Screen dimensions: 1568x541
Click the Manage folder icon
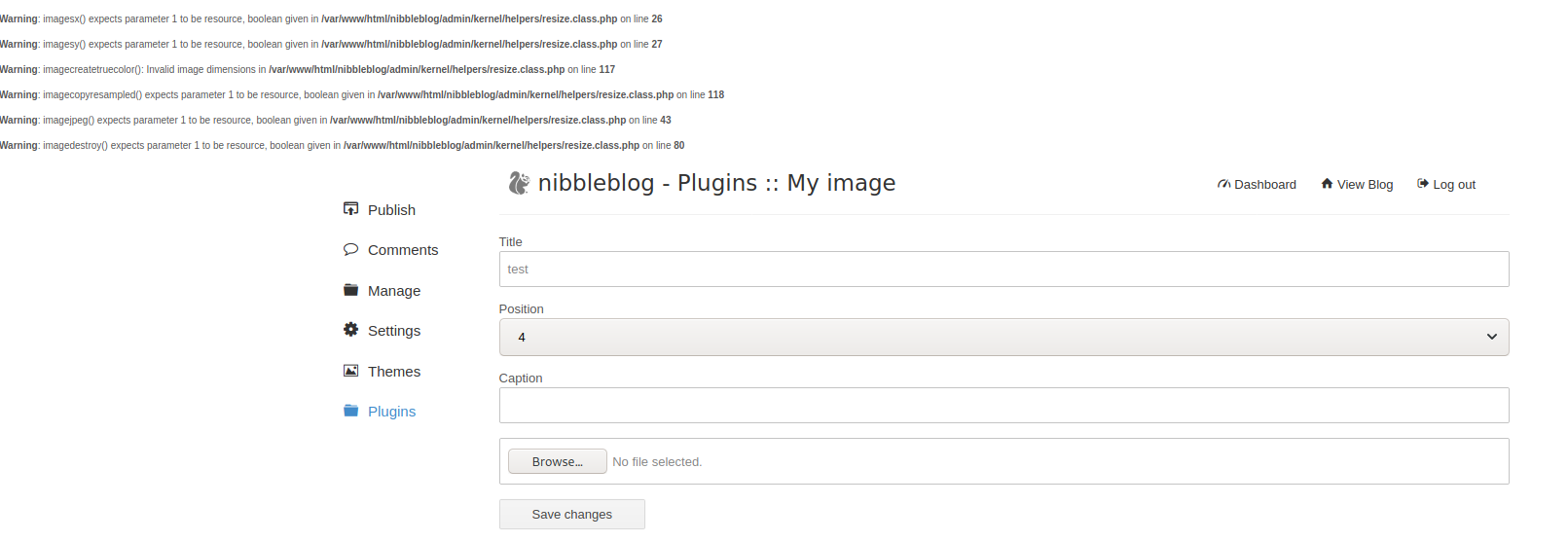pyautogui.click(x=350, y=290)
